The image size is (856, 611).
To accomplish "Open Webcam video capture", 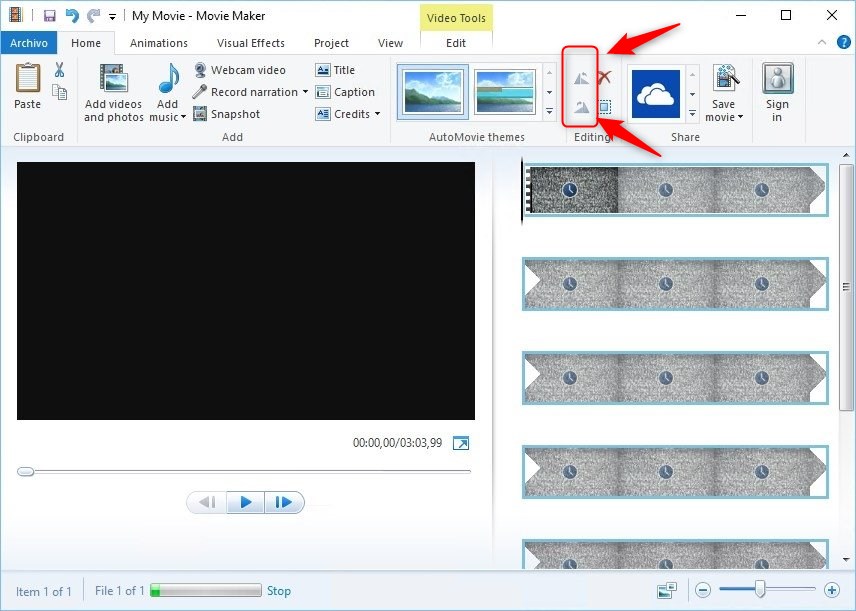I will [x=239, y=70].
